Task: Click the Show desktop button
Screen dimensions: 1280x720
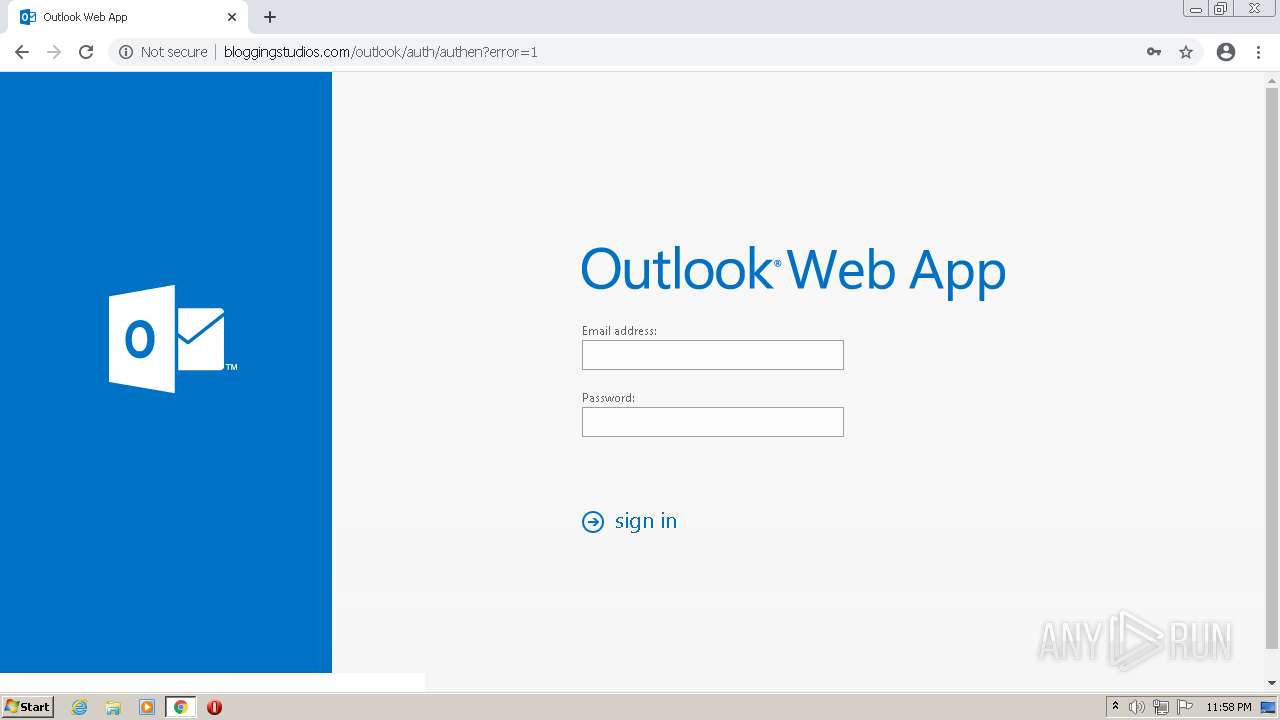Action: coord(1270,707)
